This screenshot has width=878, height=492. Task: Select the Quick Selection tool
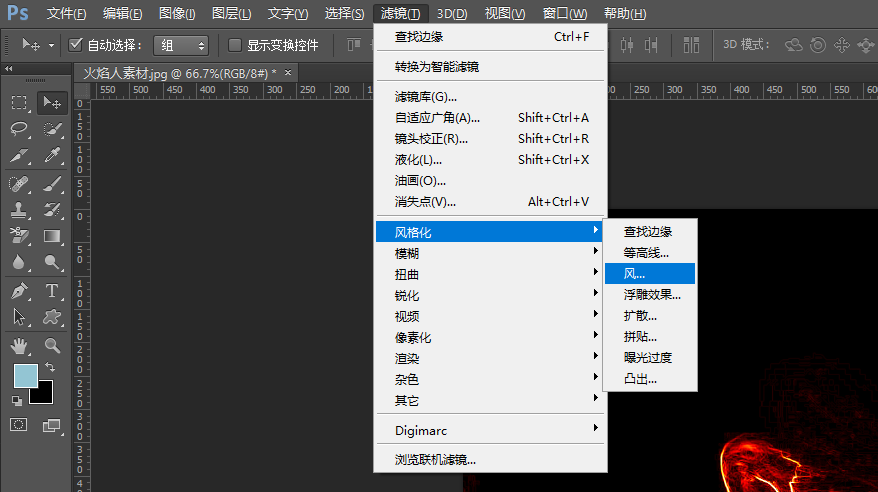[x=52, y=129]
